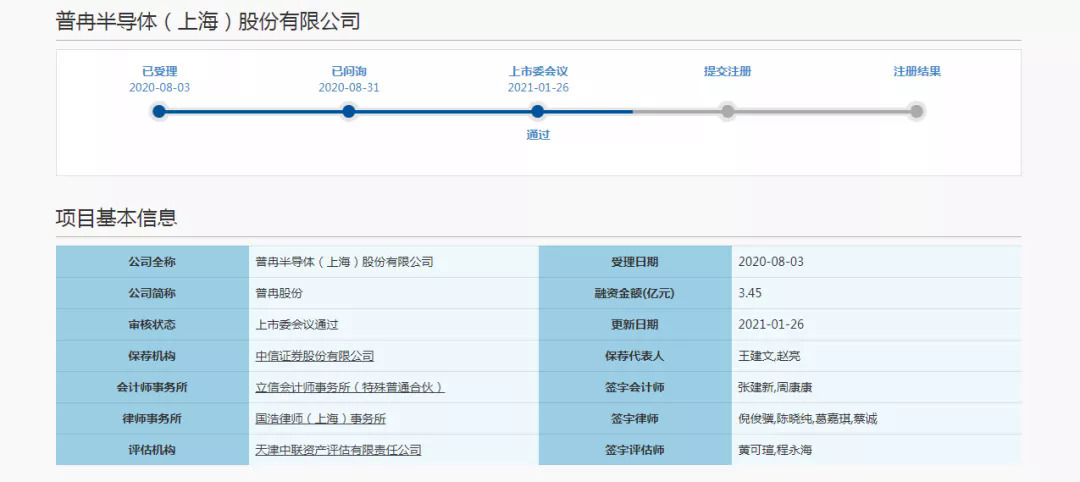Click the company title heading at the top
This screenshot has height=482, width=1080.
208,21
